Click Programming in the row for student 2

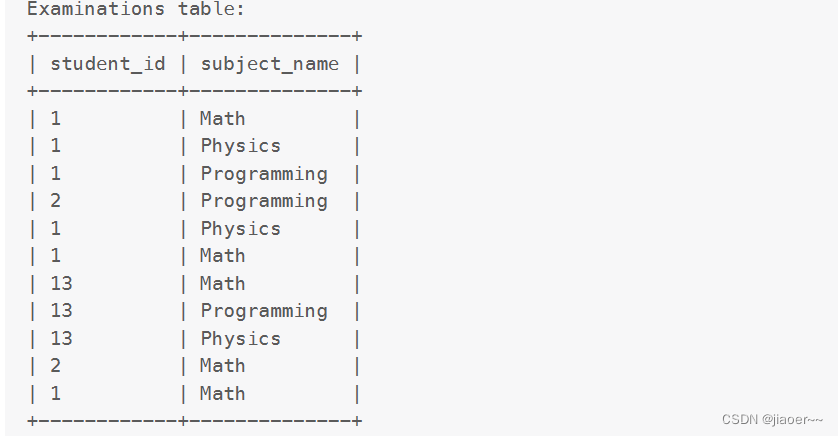[264, 201]
